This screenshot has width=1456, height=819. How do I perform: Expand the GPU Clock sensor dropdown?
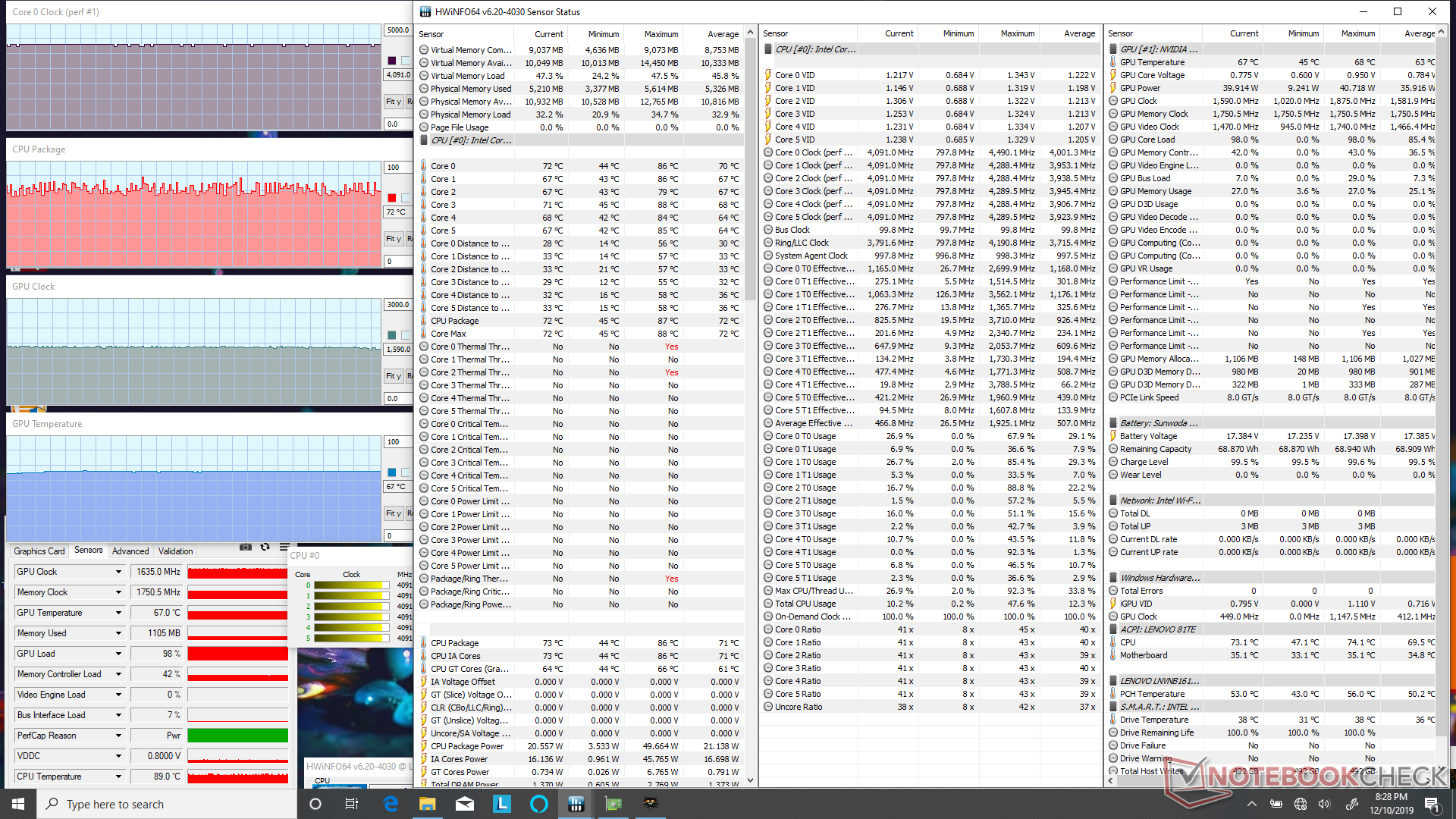(x=118, y=572)
